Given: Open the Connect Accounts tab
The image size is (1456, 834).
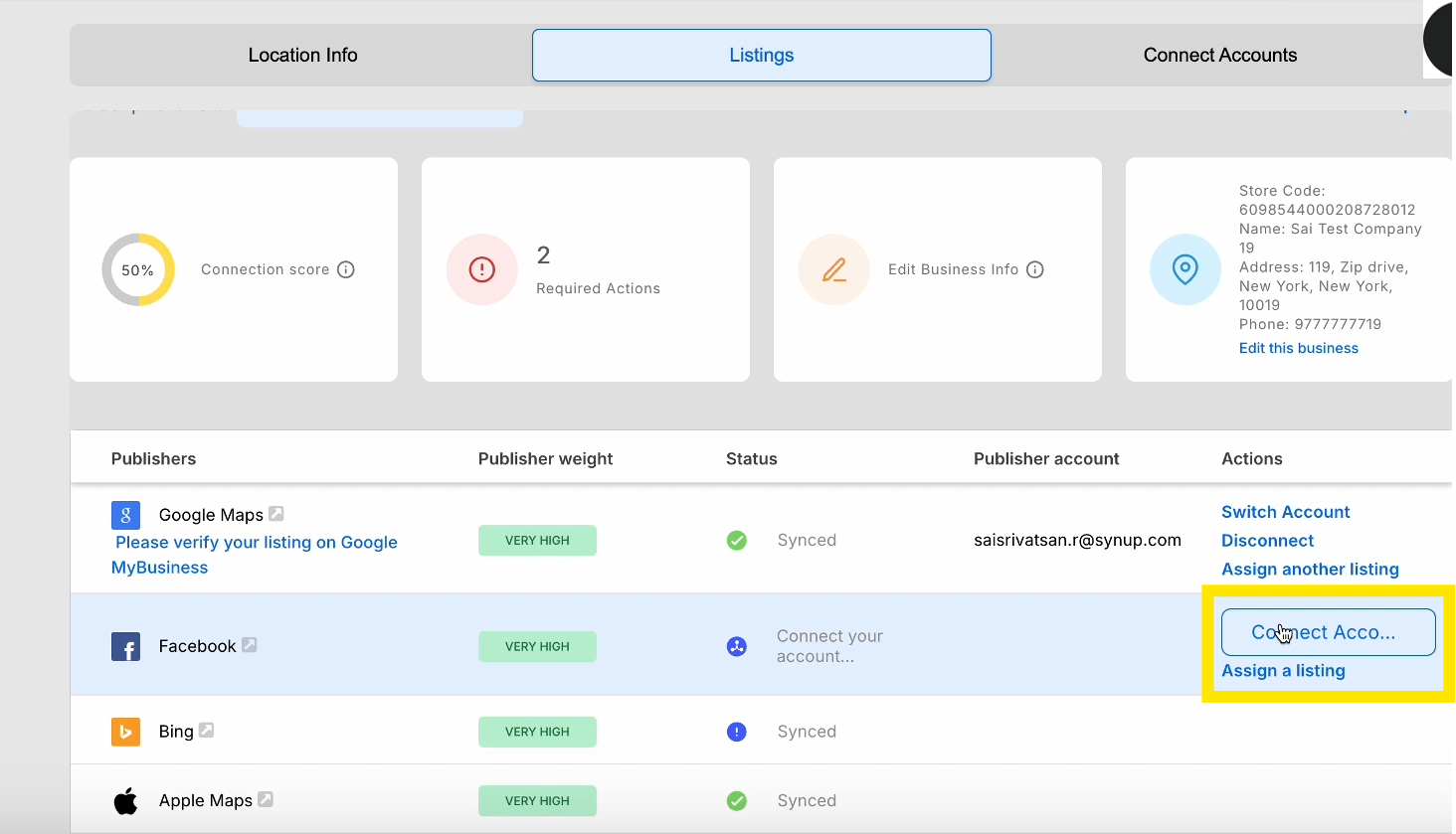Looking at the screenshot, I should tap(1219, 55).
